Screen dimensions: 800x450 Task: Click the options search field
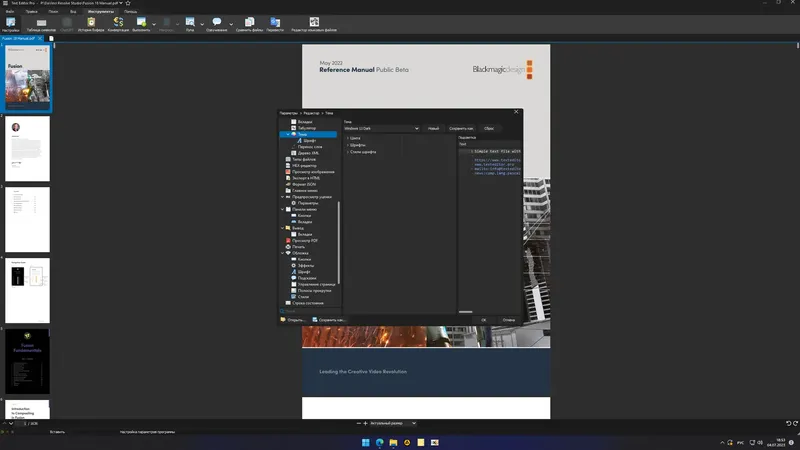click(x=309, y=311)
